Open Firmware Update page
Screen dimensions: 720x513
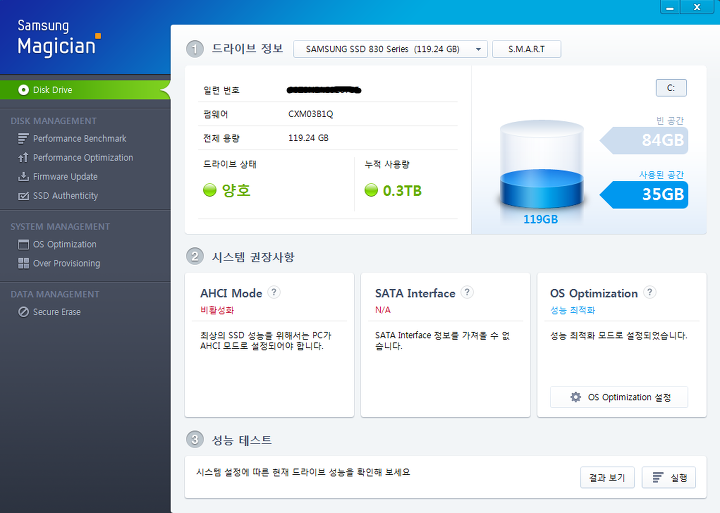coord(65,176)
